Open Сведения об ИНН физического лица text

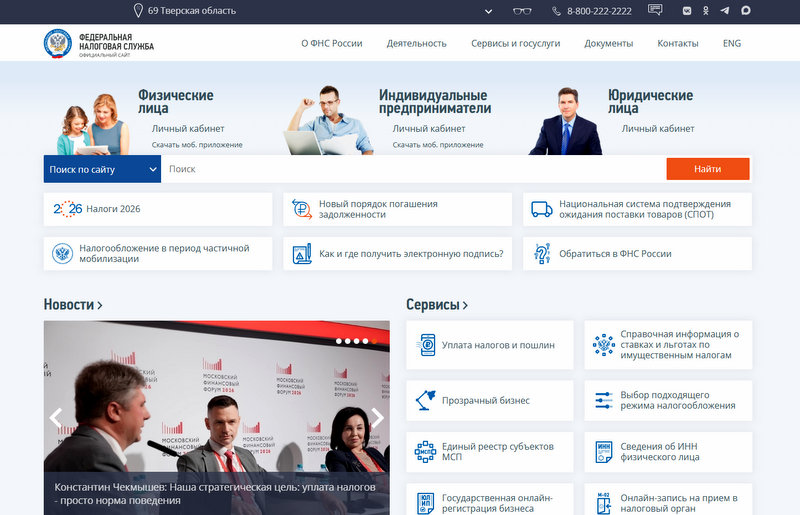[660, 452]
